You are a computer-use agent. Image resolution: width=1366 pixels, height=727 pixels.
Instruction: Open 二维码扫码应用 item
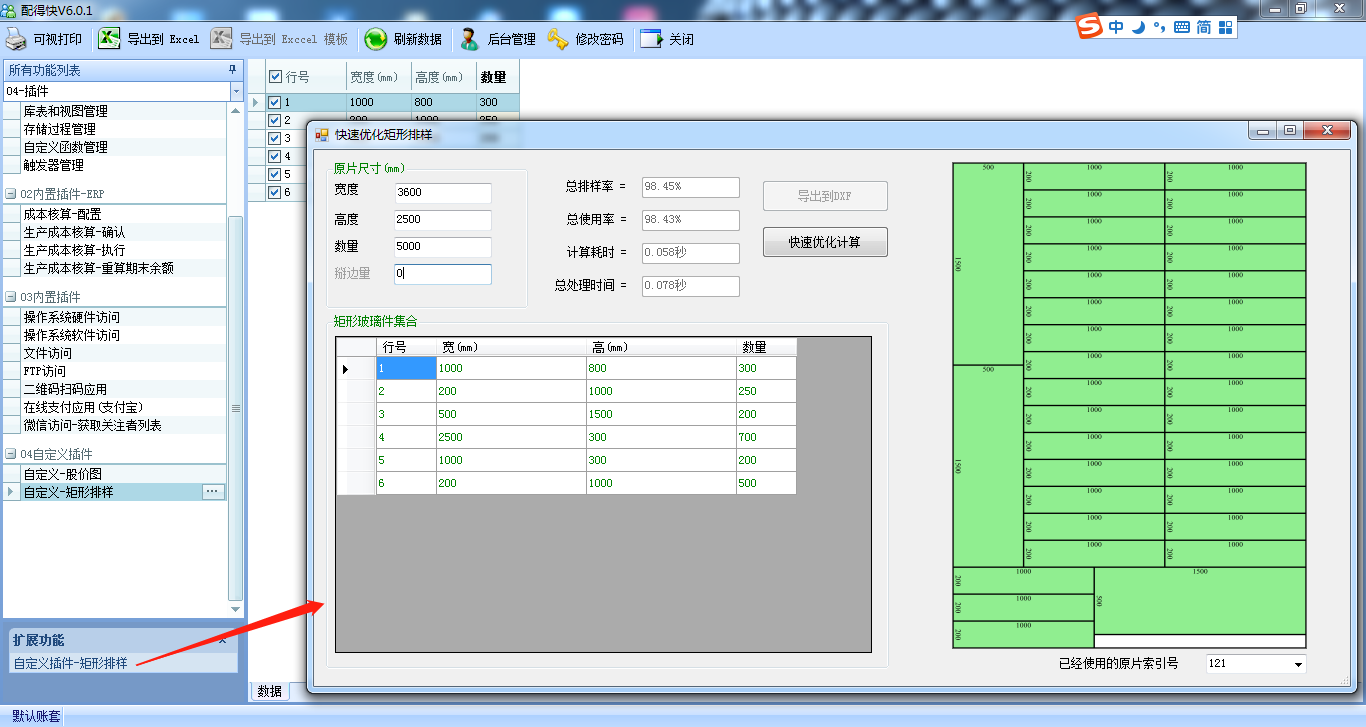65,389
